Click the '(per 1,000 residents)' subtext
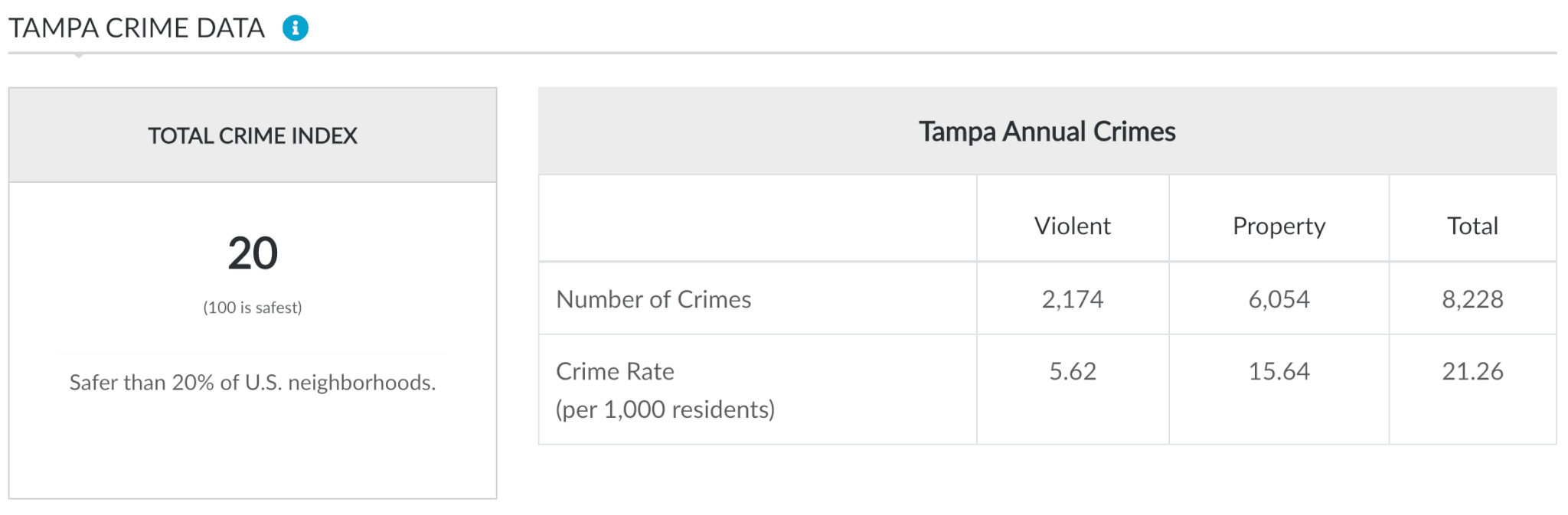 [665, 409]
